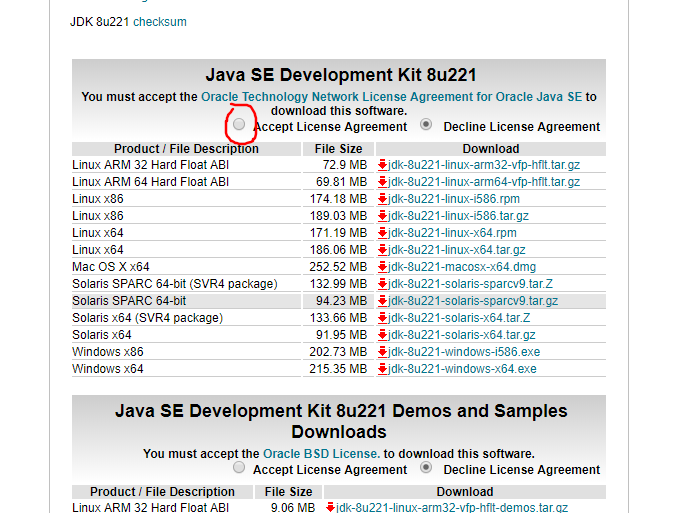Image resolution: width=683 pixels, height=513 pixels.
Task: Click the 'Mac OS X x64' description cell
Action: (x=186, y=267)
